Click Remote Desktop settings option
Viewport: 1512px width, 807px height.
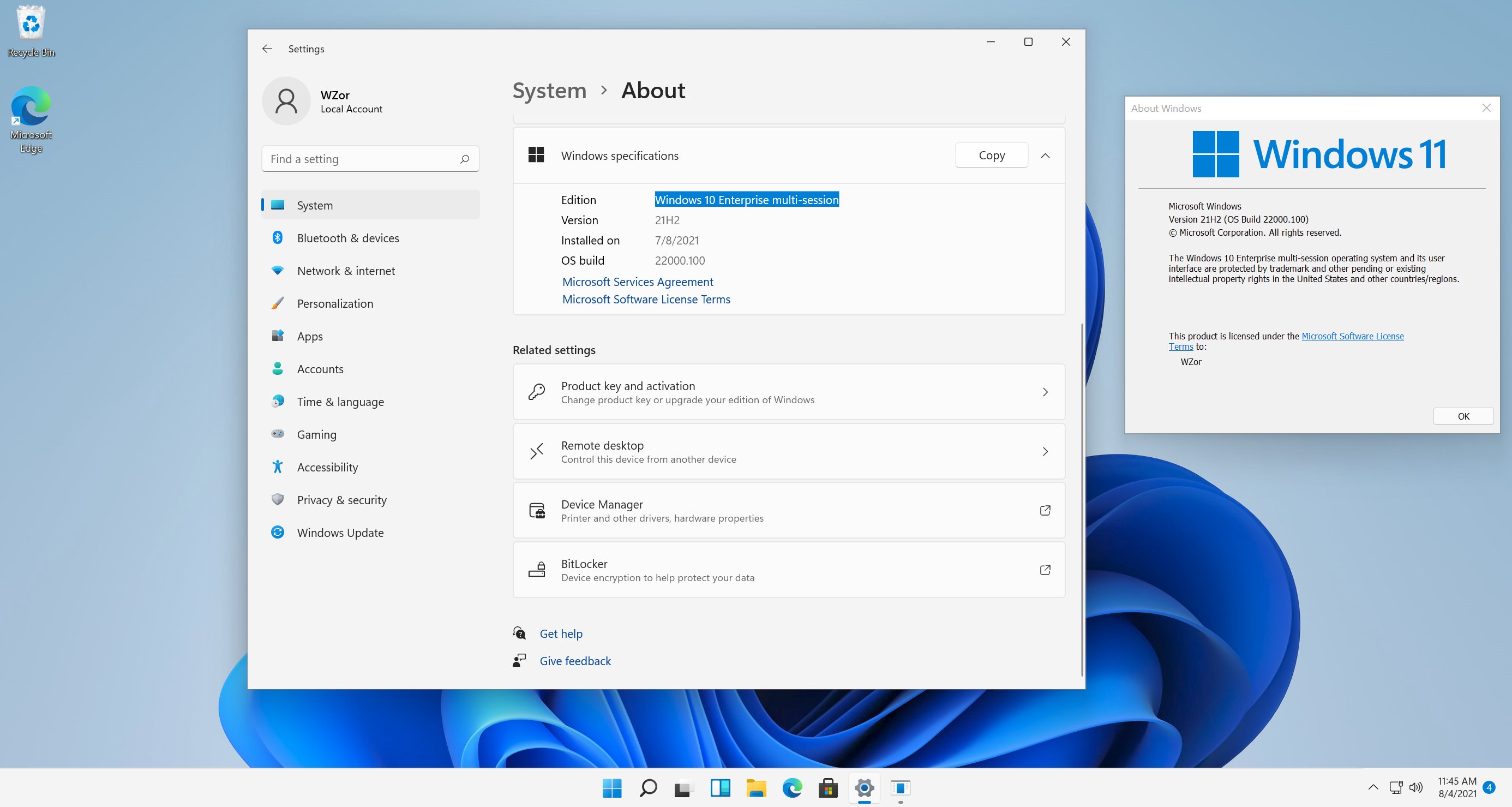[x=789, y=451]
